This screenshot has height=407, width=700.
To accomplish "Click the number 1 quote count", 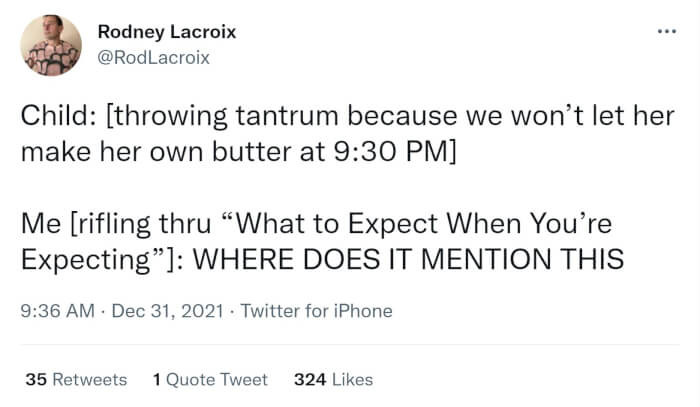I will point(158,379).
